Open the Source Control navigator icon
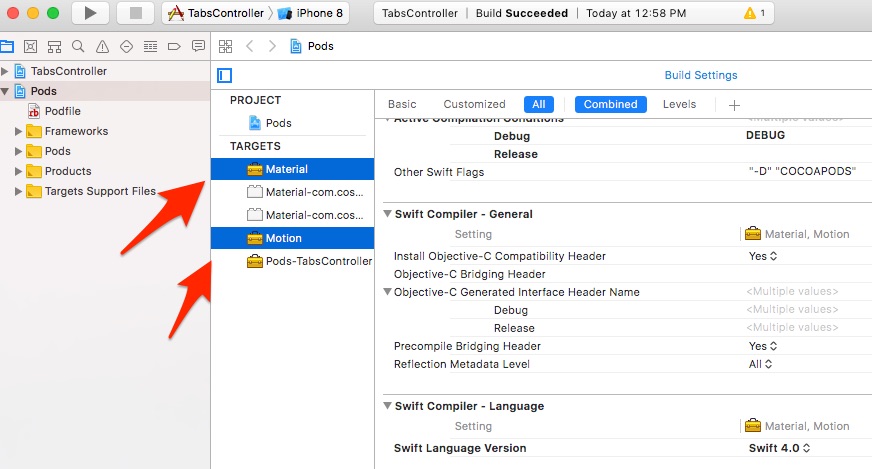This screenshot has width=872, height=469. [31, 46]
